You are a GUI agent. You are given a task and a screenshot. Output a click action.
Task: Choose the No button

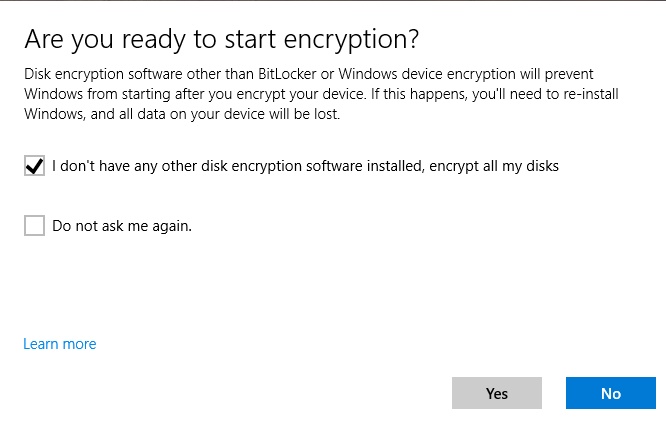pos(610,393)
